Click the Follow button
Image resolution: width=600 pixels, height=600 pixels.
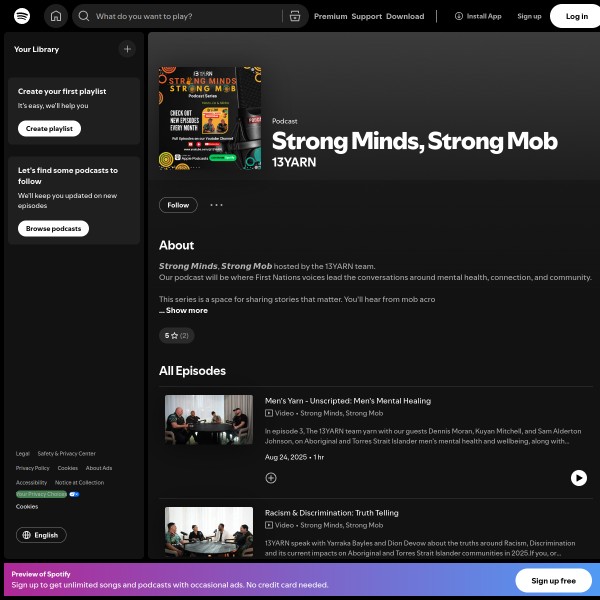[x=178, y=205]
